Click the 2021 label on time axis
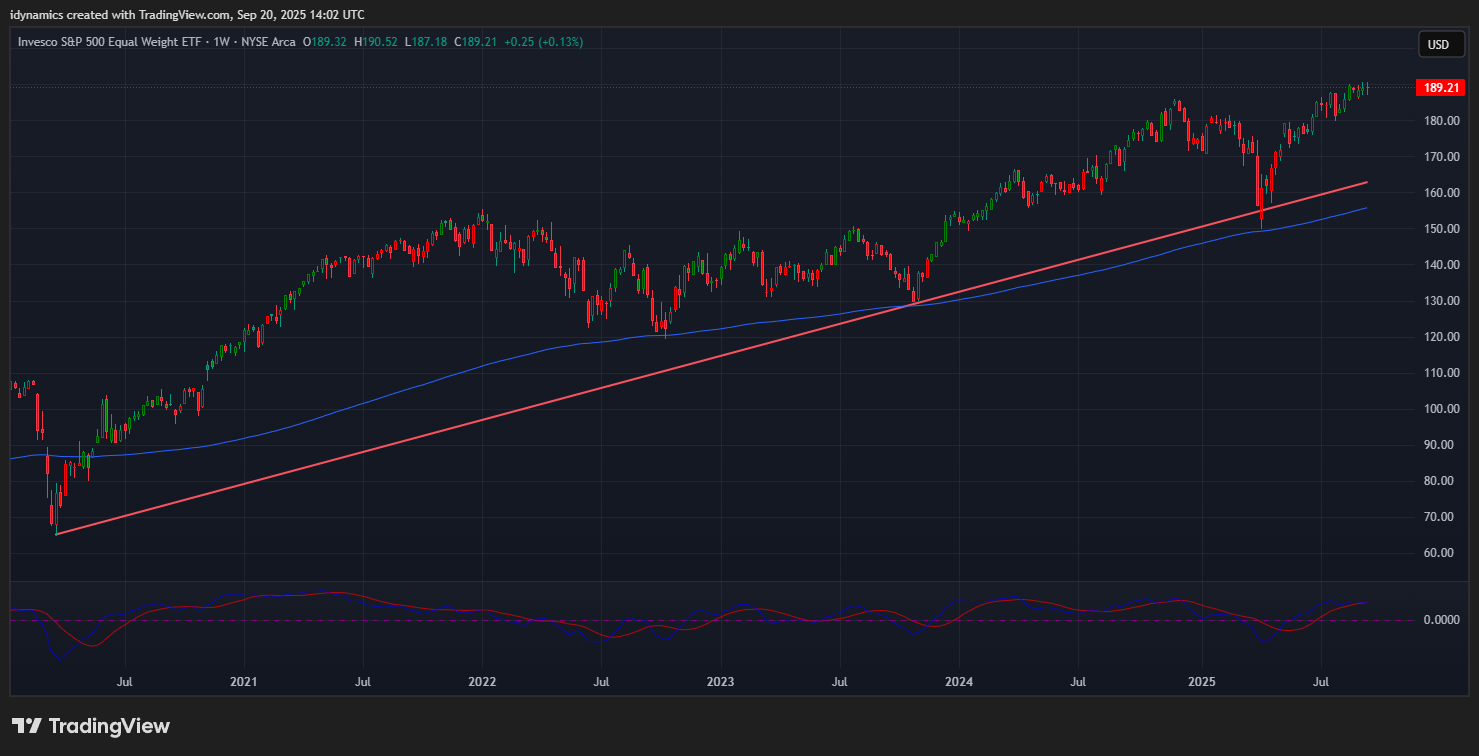This screenshot has width=1479, height=756. pyautogui.click(x=244, y=682)
